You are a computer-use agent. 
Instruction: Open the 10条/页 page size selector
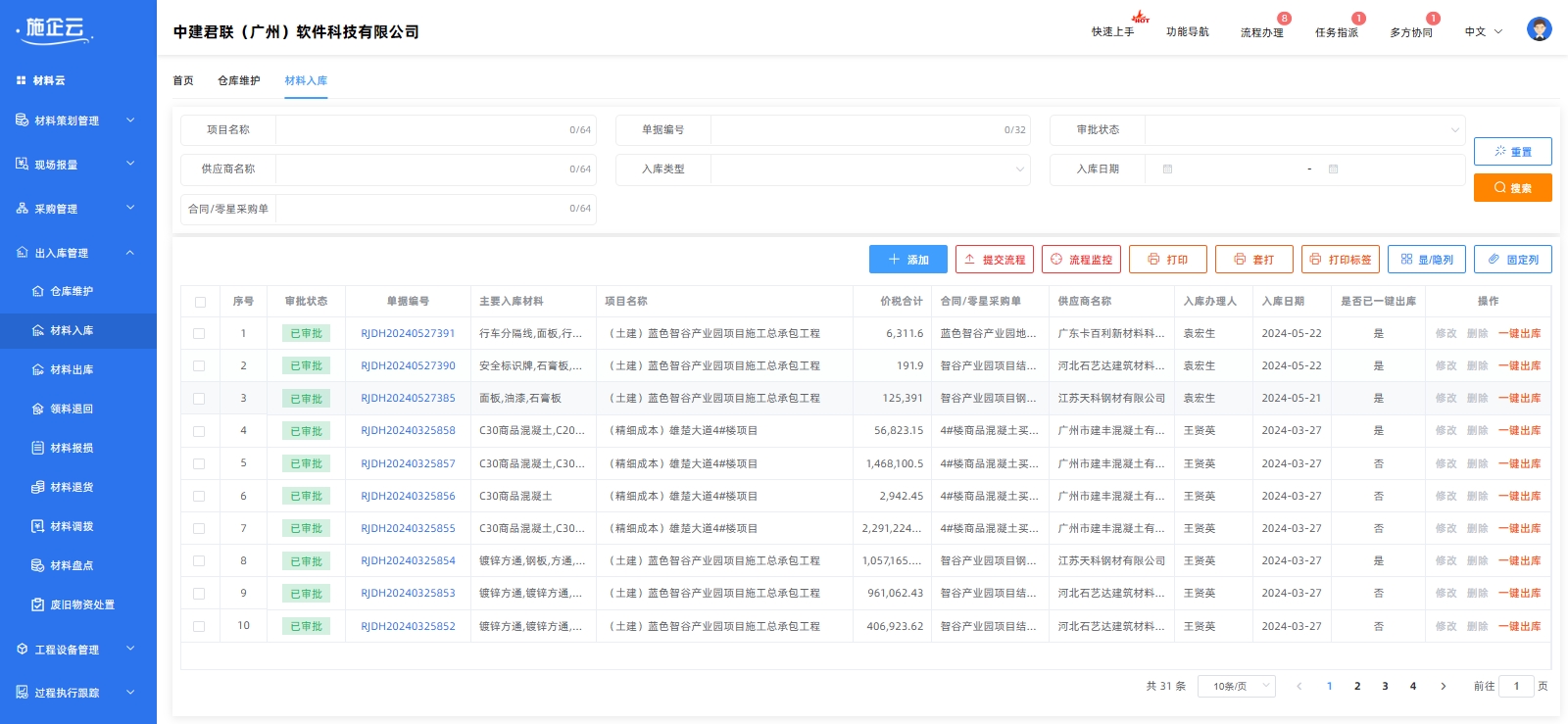pos(1236,686)
